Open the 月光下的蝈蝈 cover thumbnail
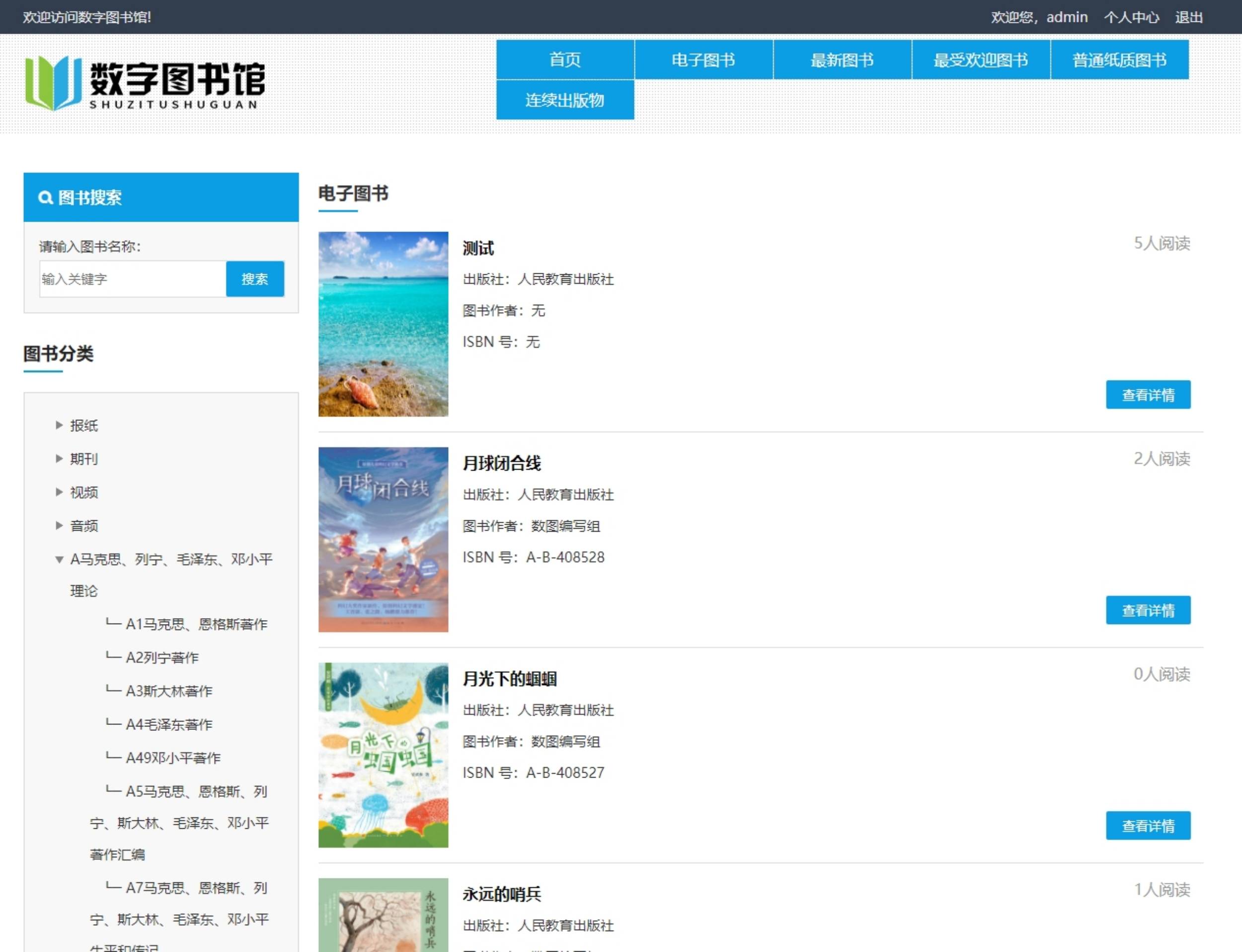 pos(383,755)
